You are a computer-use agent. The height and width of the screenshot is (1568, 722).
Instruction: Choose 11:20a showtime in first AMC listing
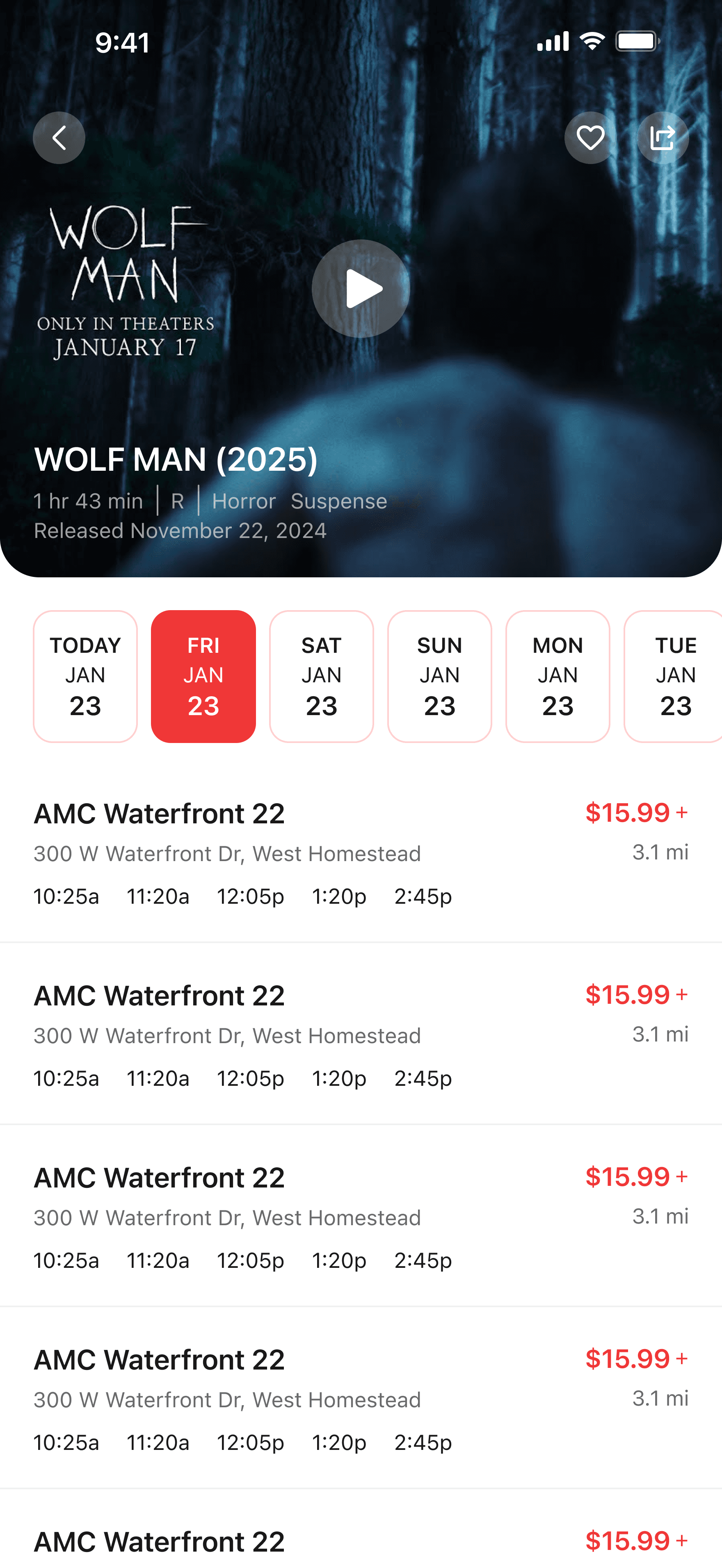click(158, 897)
